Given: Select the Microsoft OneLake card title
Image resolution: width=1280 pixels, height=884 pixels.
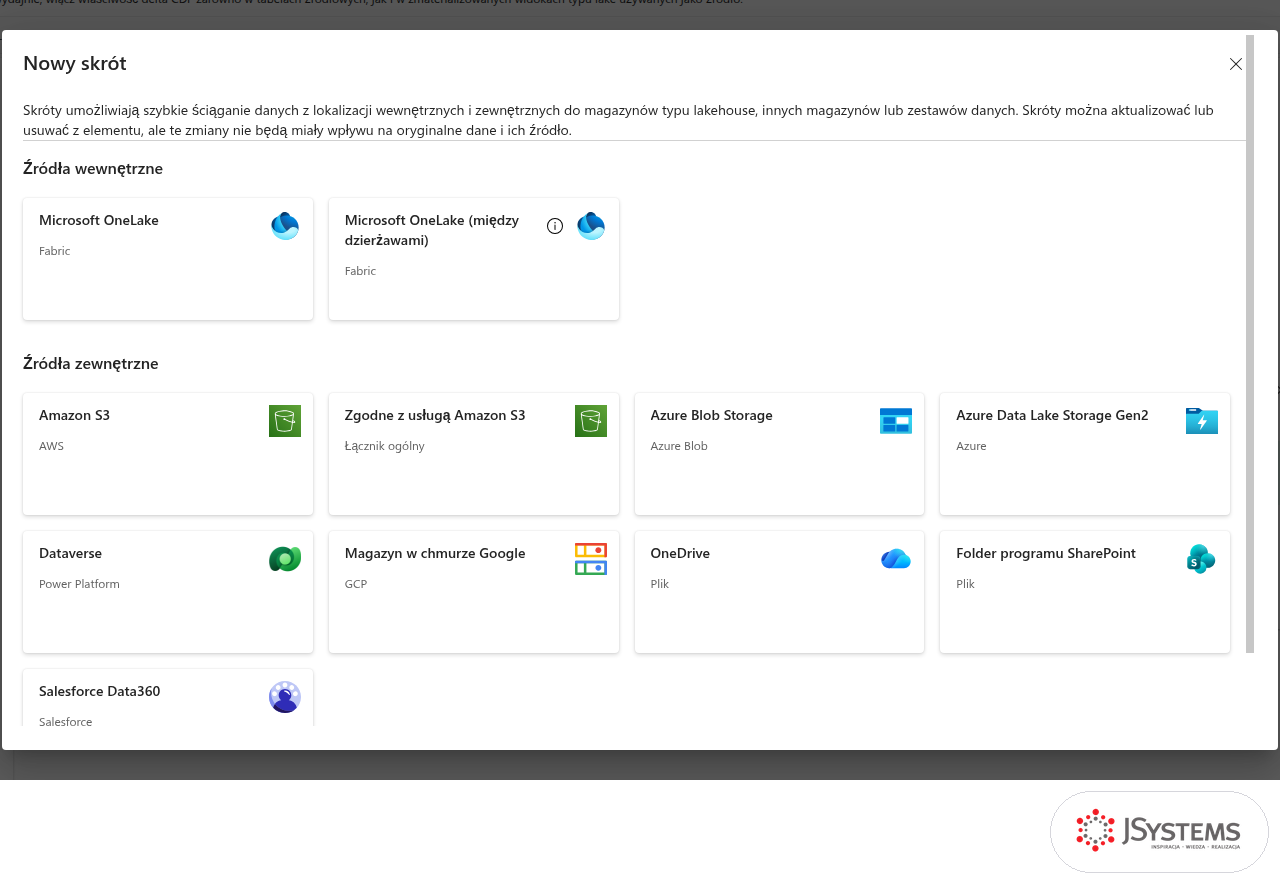Looking at the screenshot, I should pos(99,221).
